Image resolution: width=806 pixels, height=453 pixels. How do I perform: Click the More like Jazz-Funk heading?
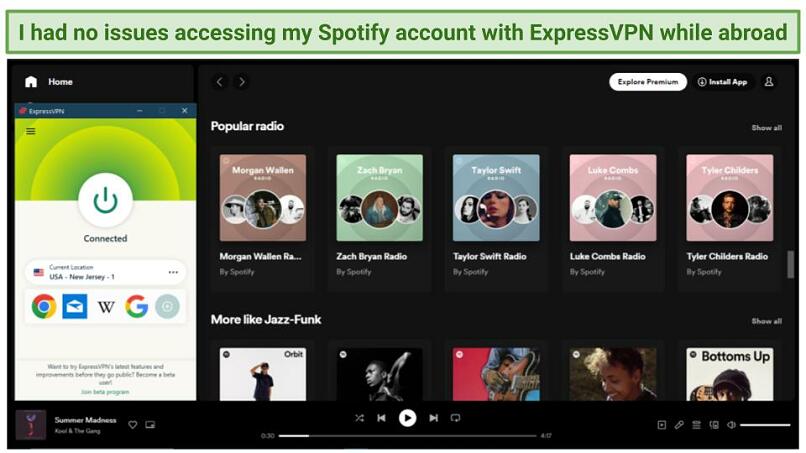point(266,319)
